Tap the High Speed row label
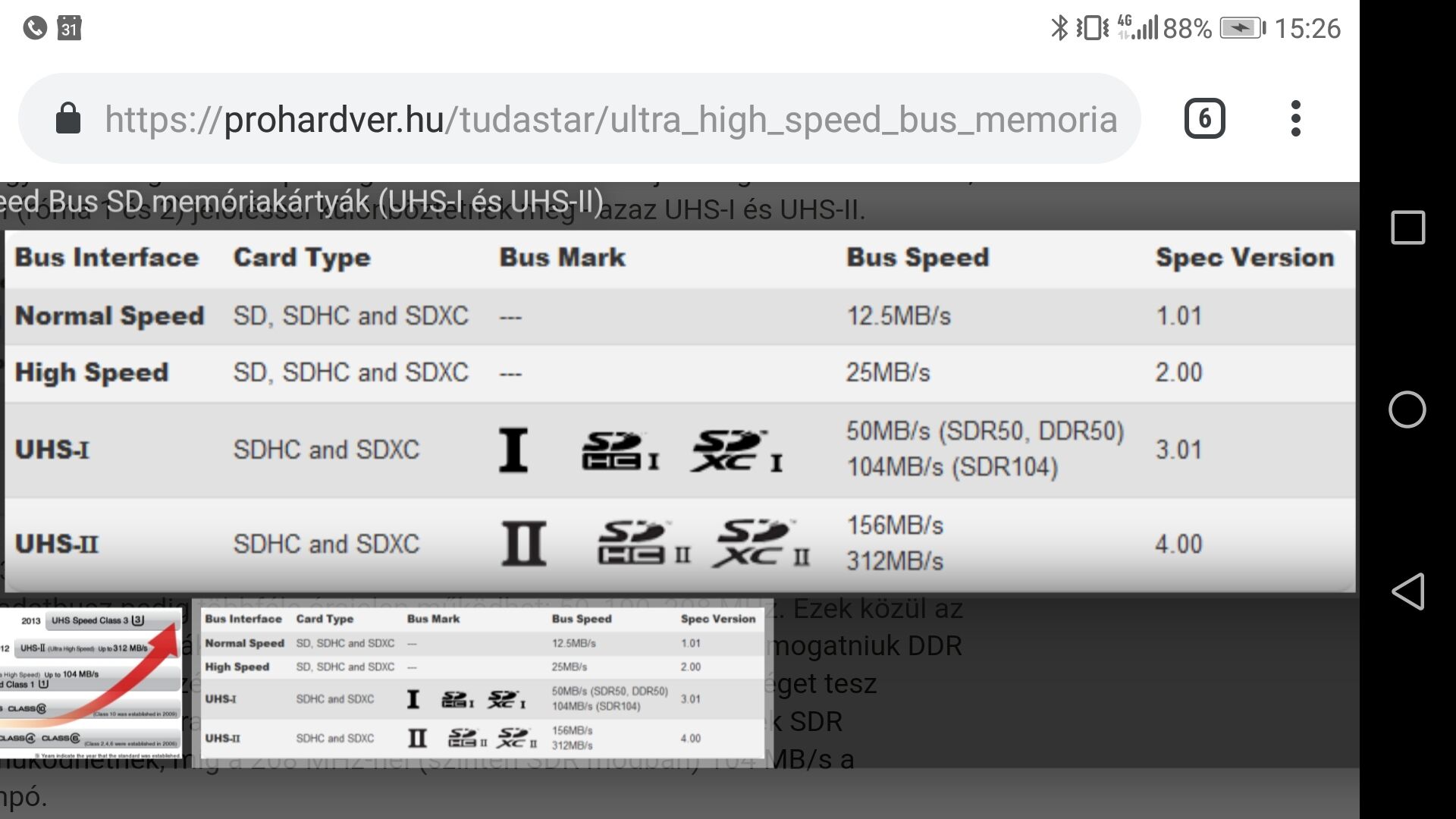The image size is (1456, 819). click(92, 372)
